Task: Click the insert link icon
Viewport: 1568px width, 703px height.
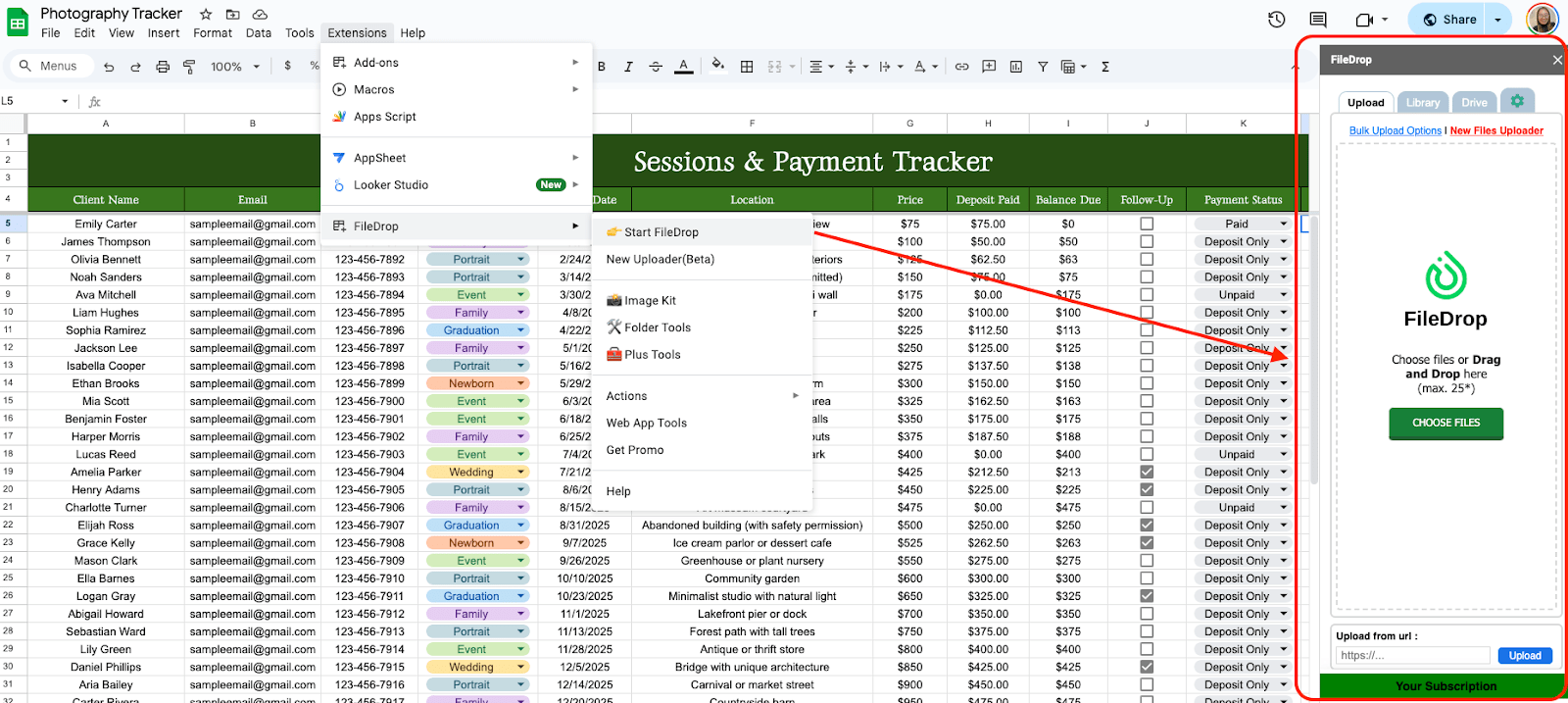Action: (x=962, y=67)
